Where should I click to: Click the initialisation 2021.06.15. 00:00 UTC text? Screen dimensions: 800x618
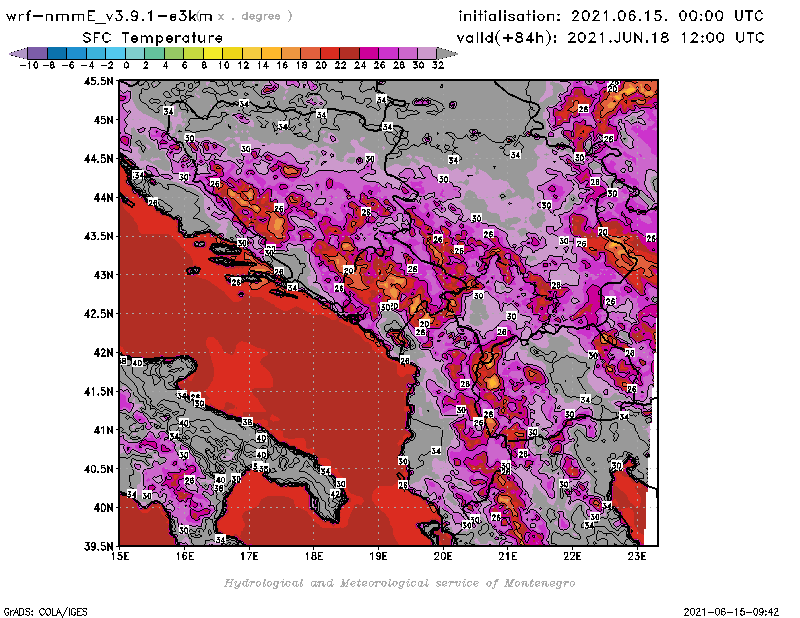click(611, 16)
